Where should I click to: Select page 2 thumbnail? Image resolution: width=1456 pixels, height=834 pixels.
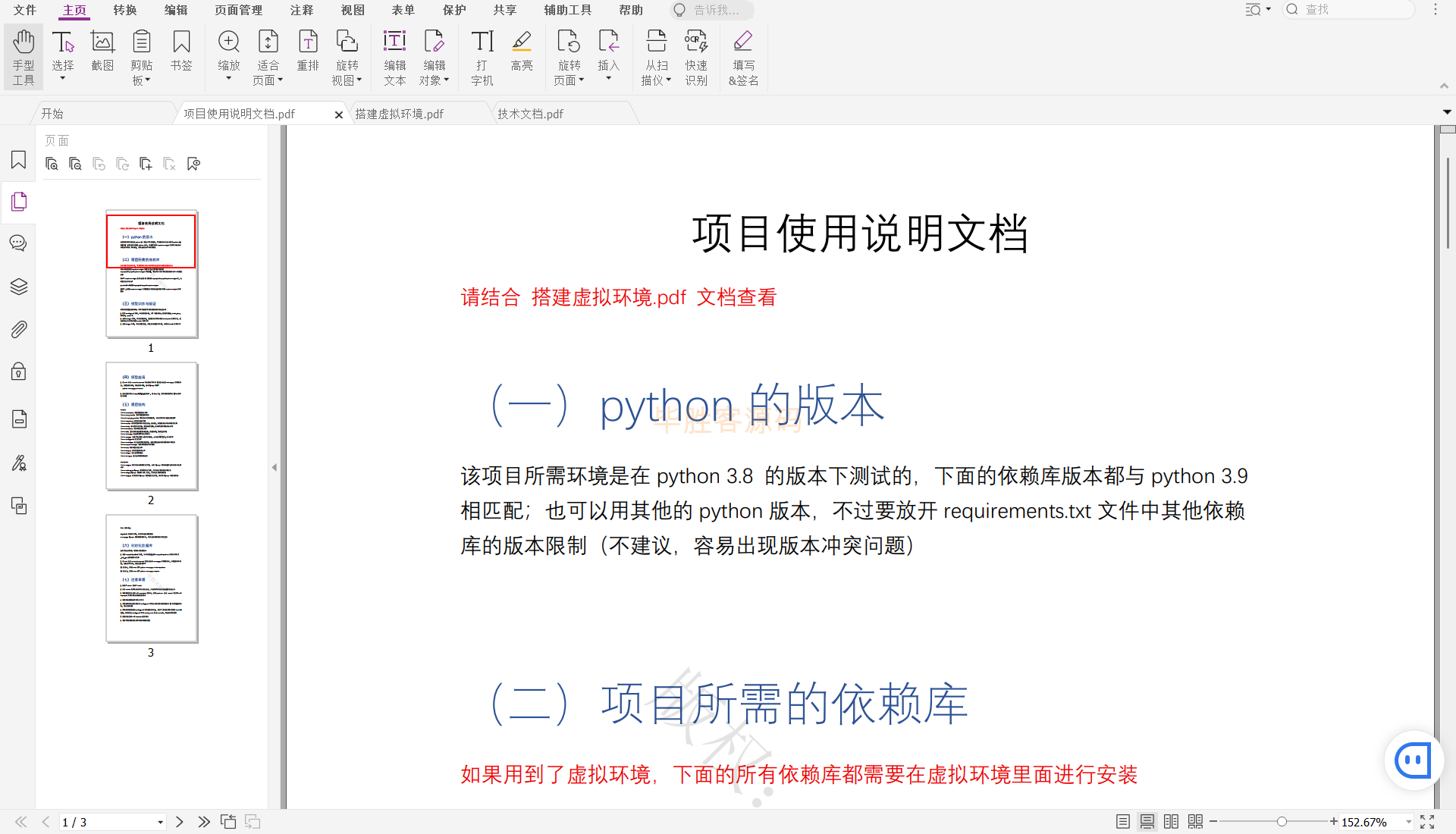coord(152,426)
